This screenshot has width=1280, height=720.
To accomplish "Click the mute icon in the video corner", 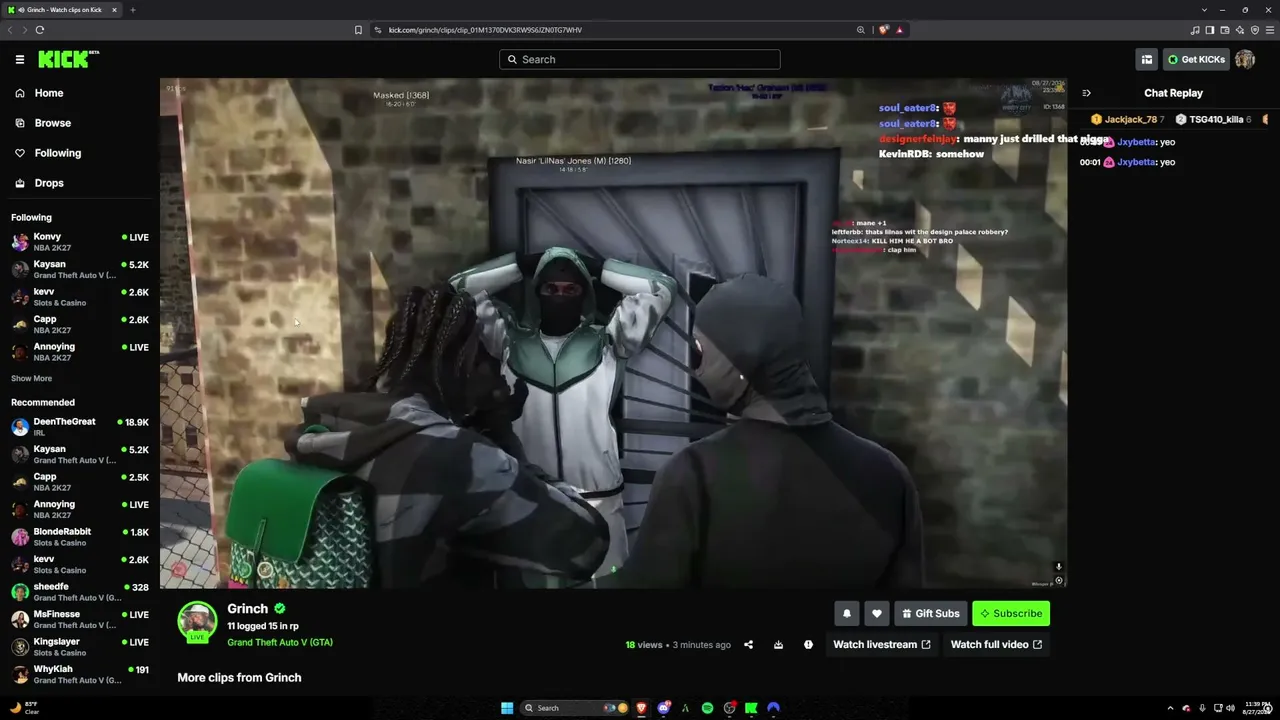I will (x=1058, y=567).
